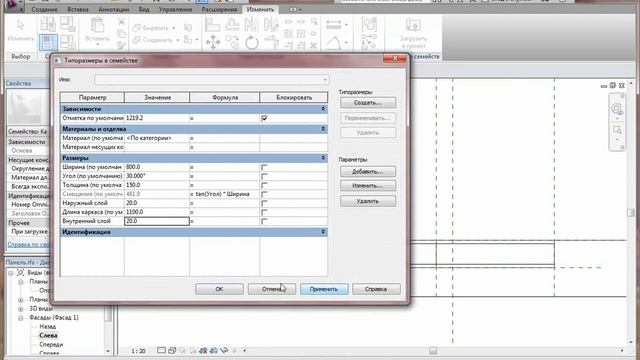The height and width of the screenshot is (360, 640).
Task: Select the Copy element tool
Action: tap(232, 42)
